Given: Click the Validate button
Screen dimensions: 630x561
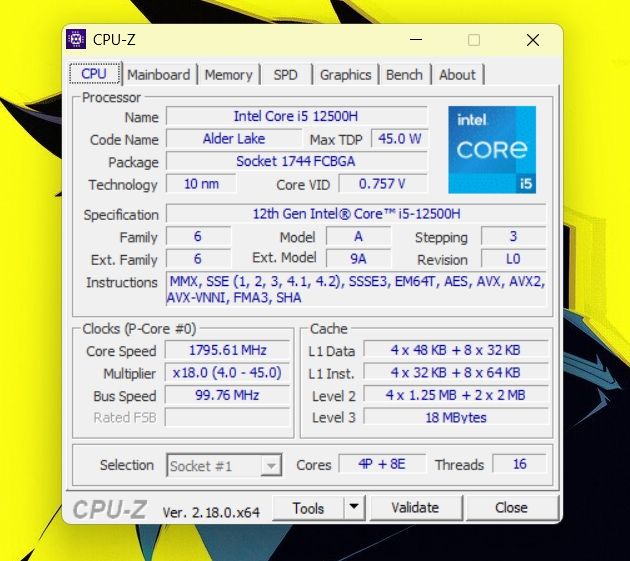Looking at the screenshot, I should [415, 508].
